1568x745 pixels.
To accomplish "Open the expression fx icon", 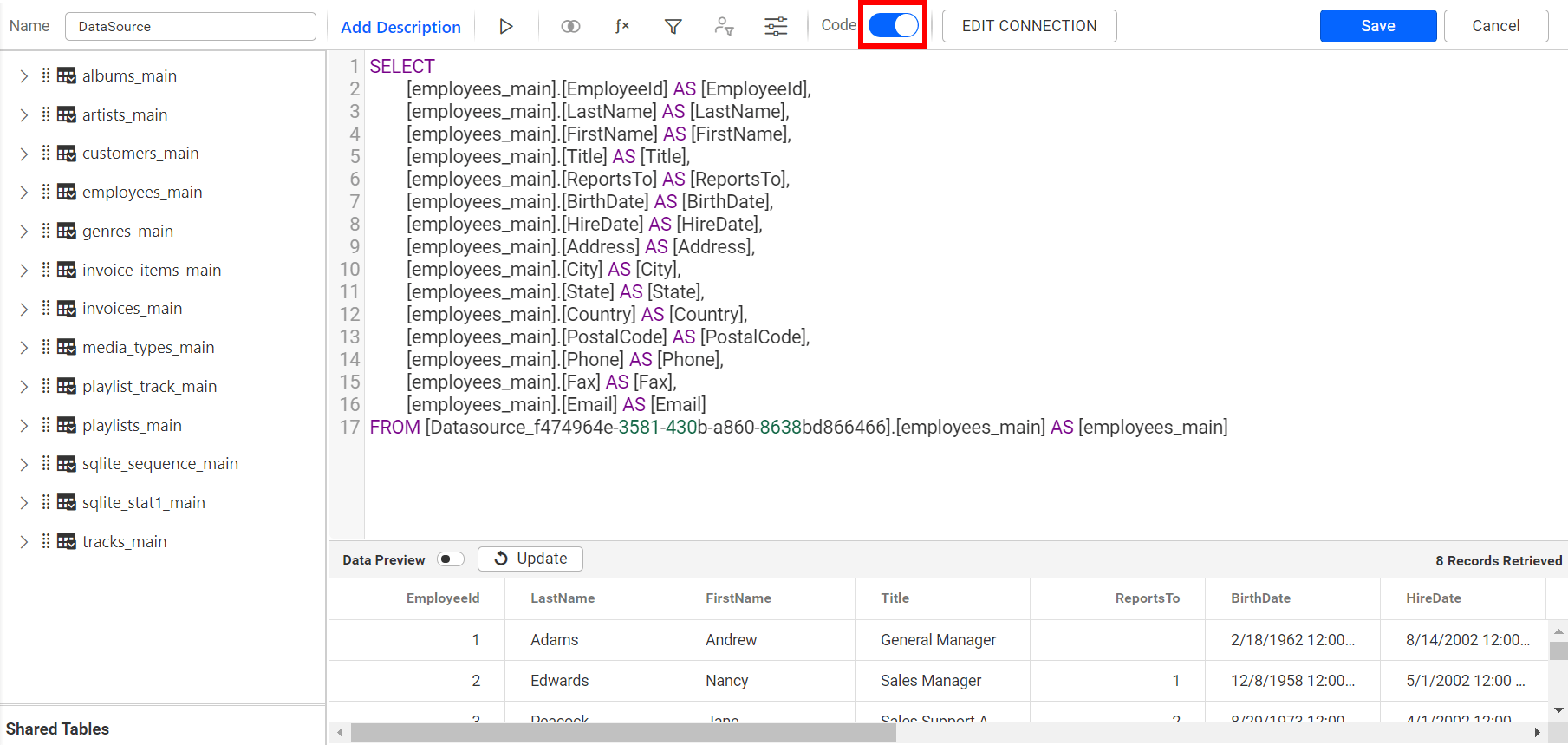I will (621, 27).
